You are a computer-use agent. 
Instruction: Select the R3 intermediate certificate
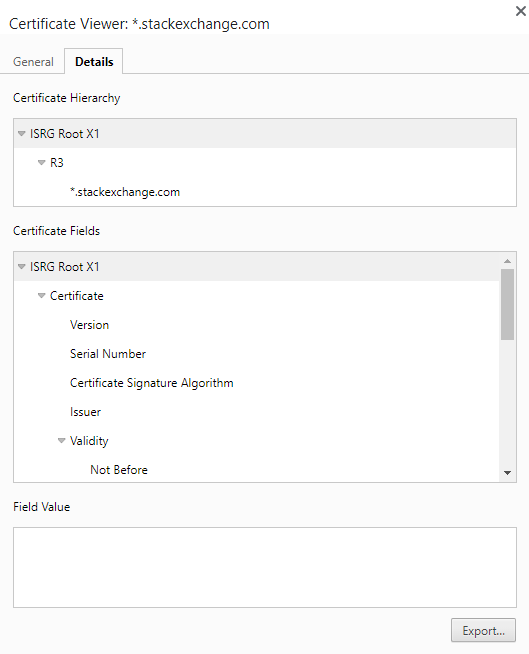(x=265, y=163)
